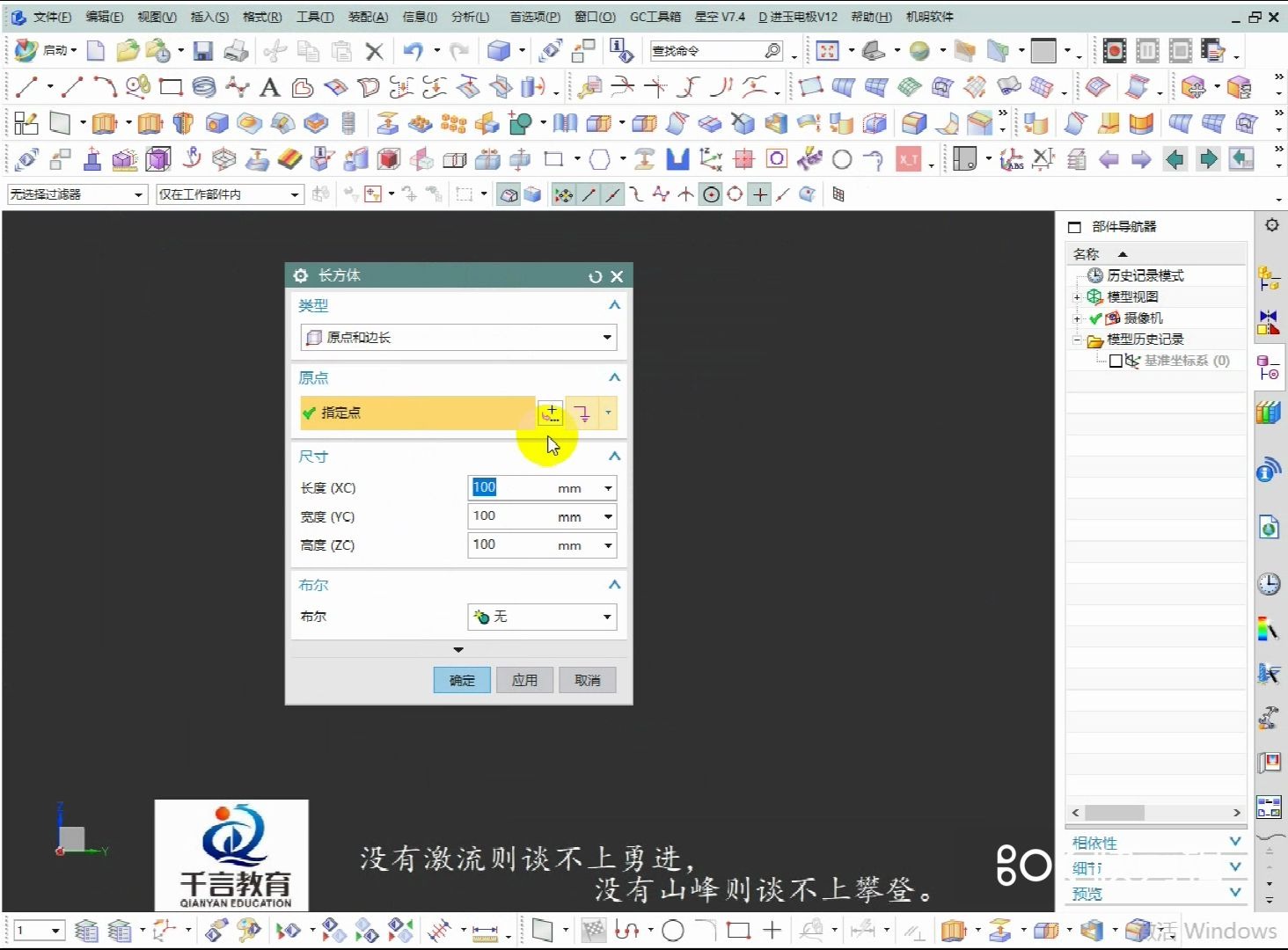Open the 插入 menu
Viewport: 1288px width, 950px height.
208,16
